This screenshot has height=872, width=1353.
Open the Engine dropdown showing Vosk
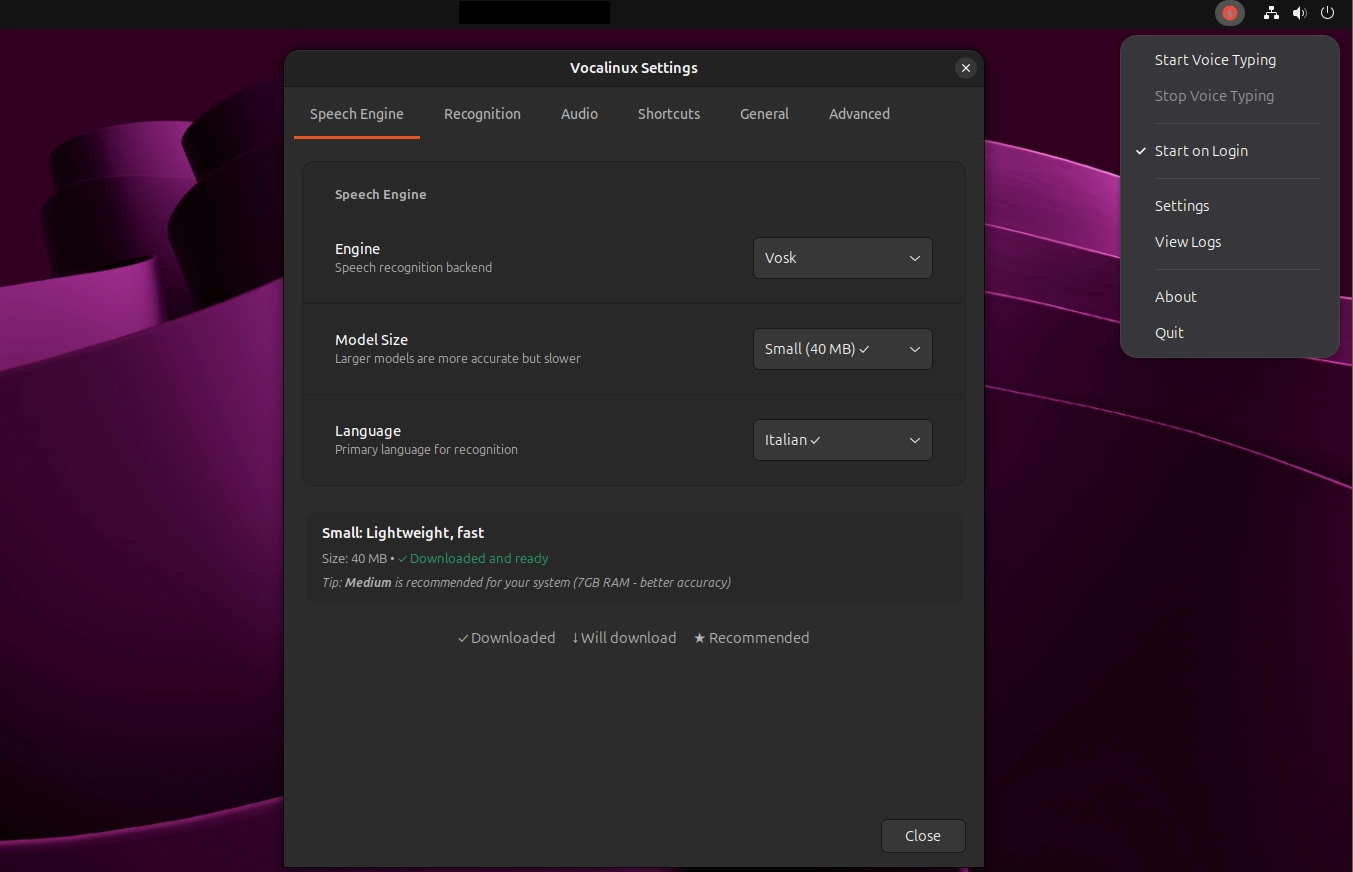pos(843,258)
